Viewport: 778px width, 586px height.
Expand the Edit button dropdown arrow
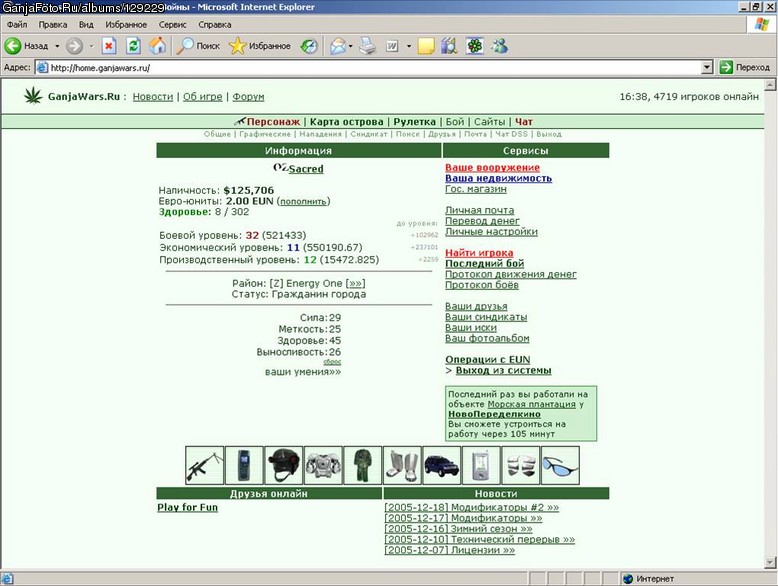pos(409,46)
